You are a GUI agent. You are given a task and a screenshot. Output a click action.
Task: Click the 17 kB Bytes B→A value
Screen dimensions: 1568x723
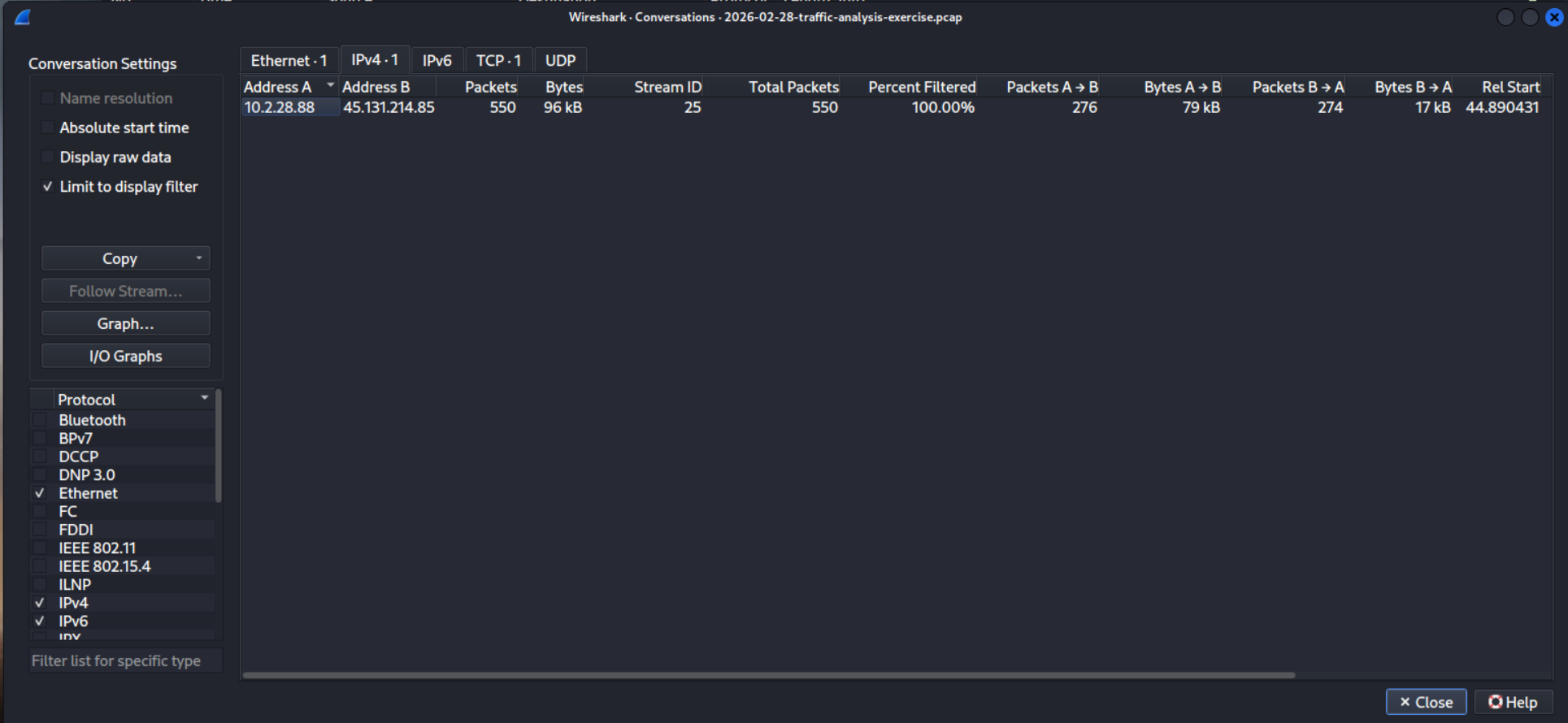(x=1433, y=107)
